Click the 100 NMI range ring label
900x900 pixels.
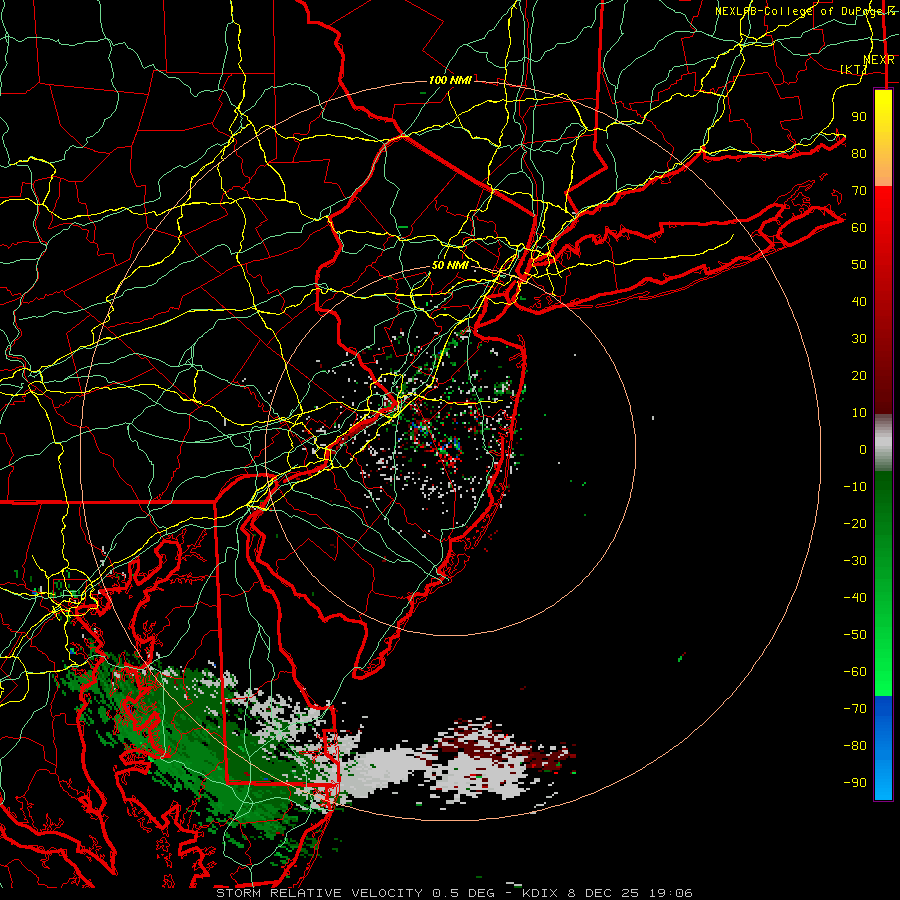(x=450, y=80)
